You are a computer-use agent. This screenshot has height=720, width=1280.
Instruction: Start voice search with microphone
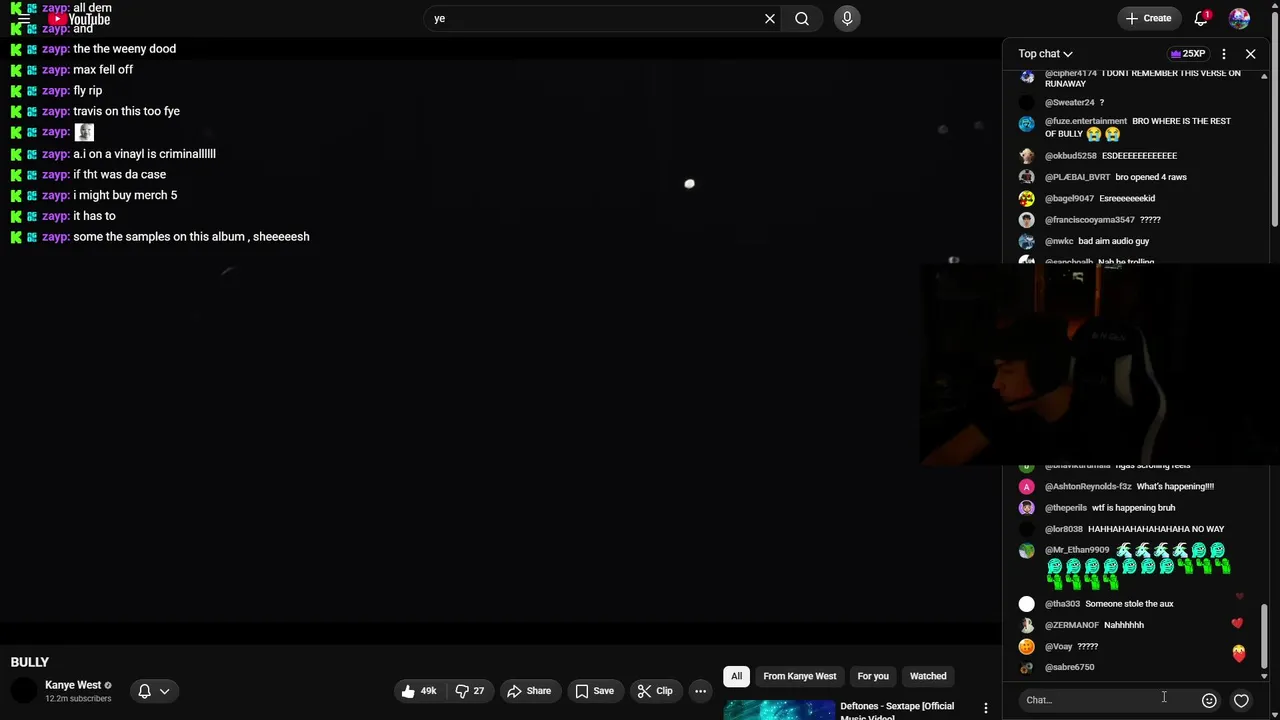(847, 18)
